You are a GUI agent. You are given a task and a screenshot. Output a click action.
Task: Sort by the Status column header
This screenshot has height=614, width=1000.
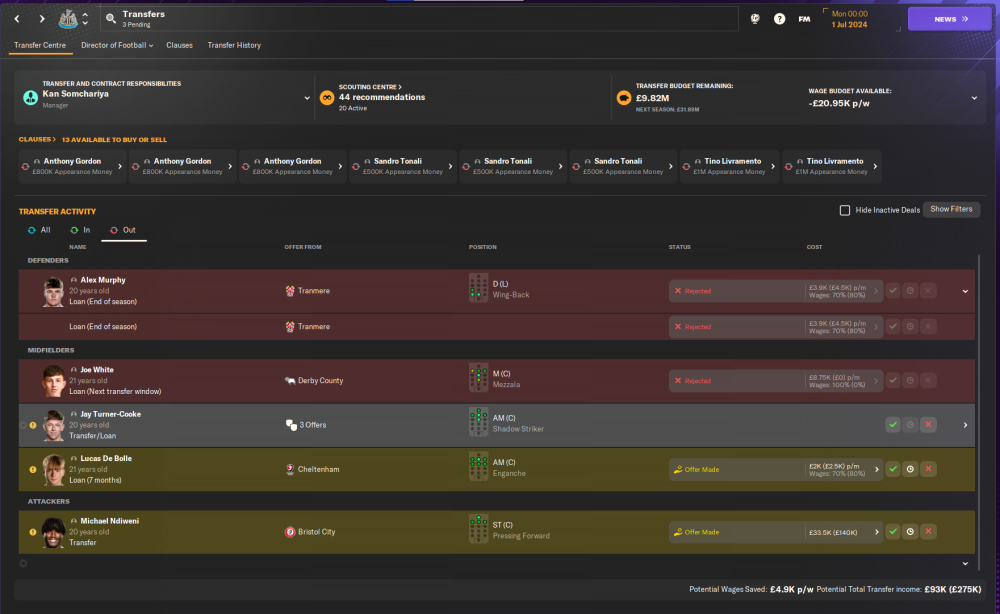pos(679,247)
